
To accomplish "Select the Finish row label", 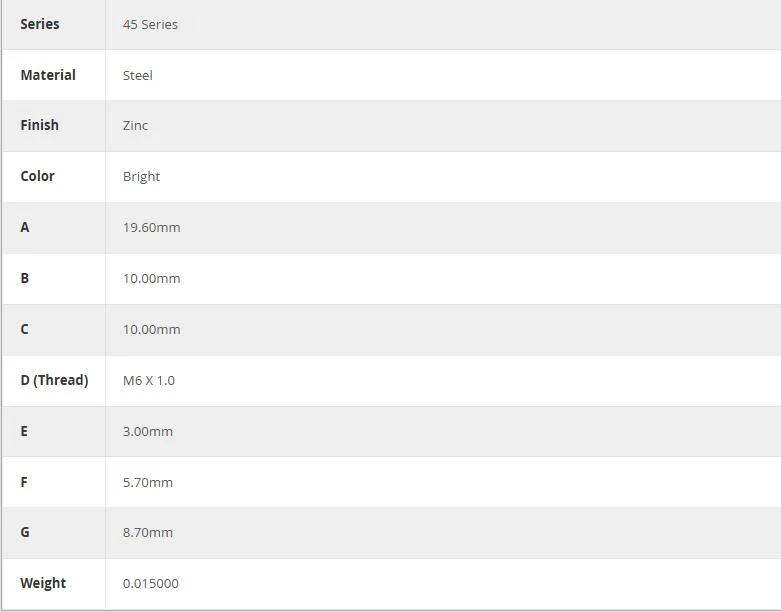I will pyautogui.click(x=39, y=125).
